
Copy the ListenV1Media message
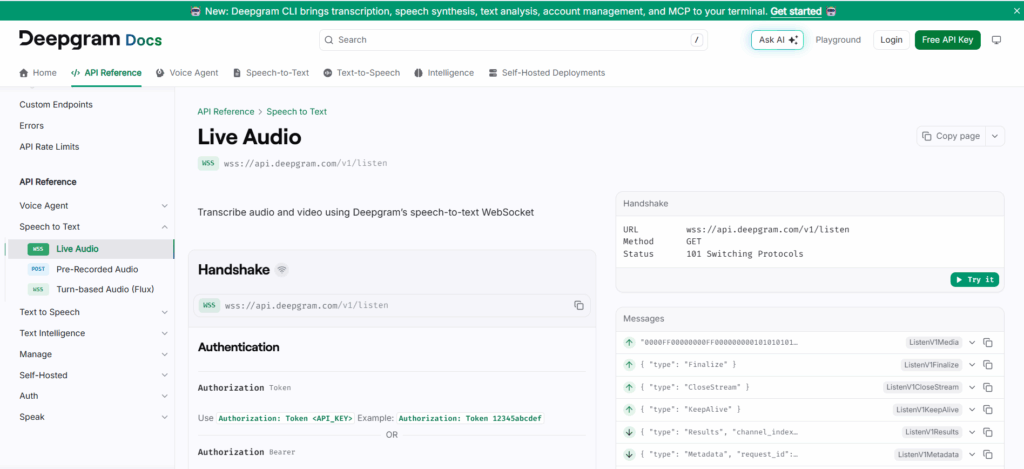coord(988,342)
